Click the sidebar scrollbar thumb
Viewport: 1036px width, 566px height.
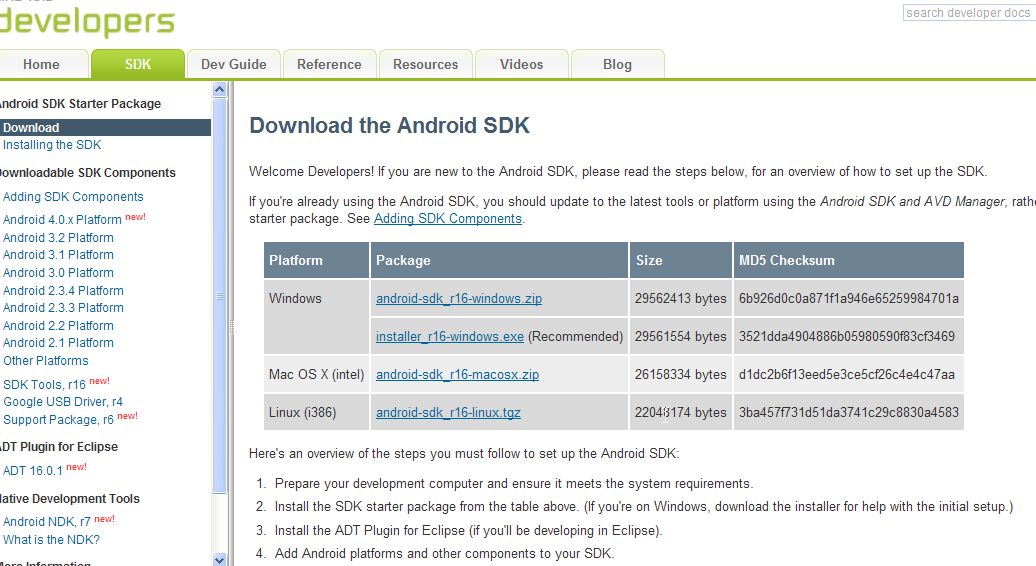pyautogui.click(x=220, y=295)
